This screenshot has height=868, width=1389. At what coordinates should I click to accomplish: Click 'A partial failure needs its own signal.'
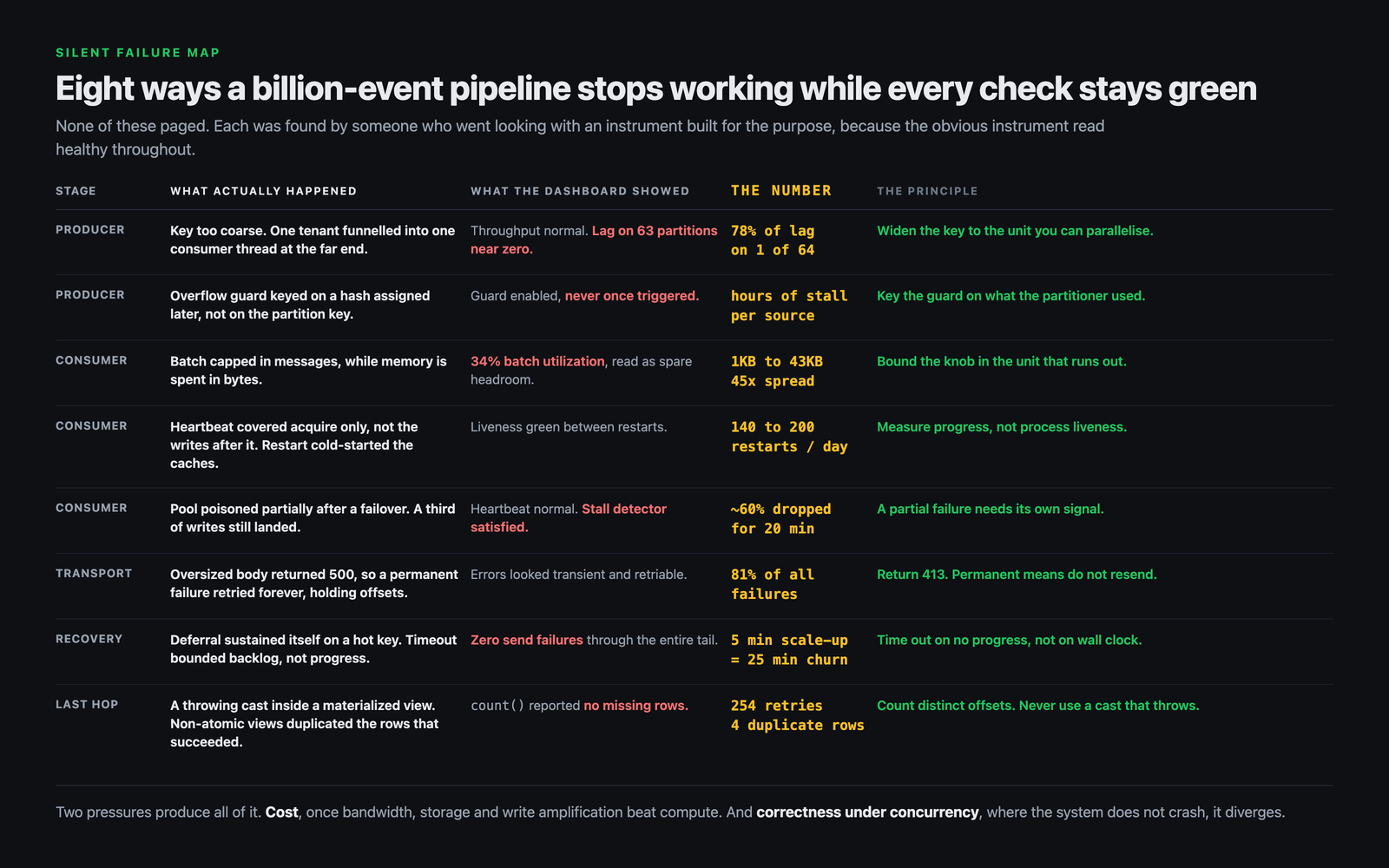[x=991, y=509]
